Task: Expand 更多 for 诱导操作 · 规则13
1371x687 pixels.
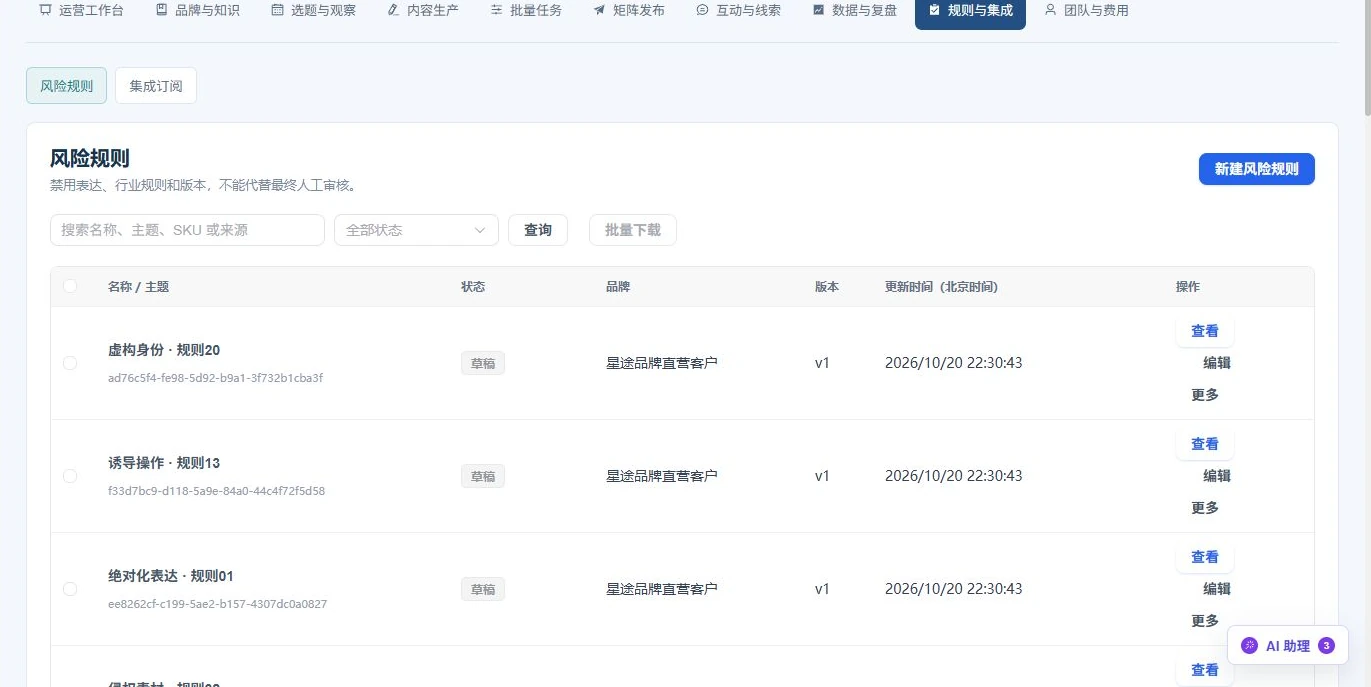Action: click(x=1205, y=508)
